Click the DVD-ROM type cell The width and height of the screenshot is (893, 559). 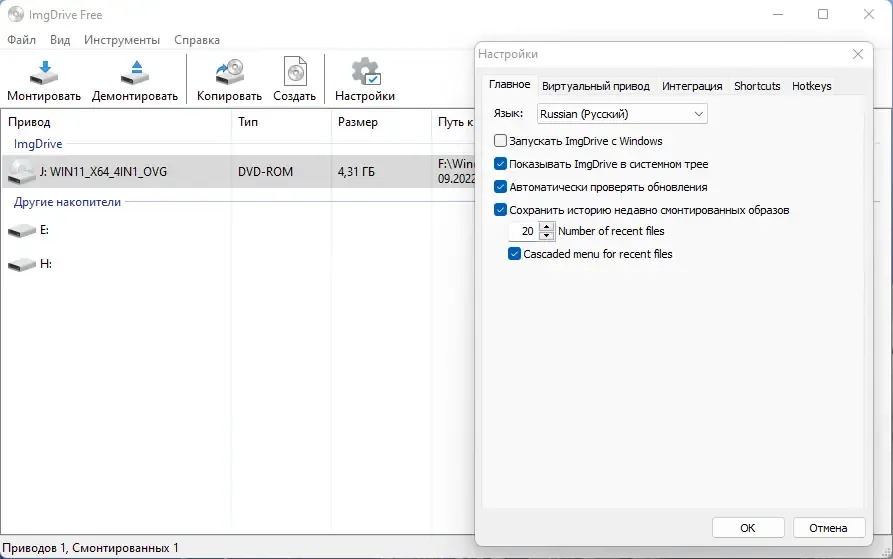pos(265,172)
